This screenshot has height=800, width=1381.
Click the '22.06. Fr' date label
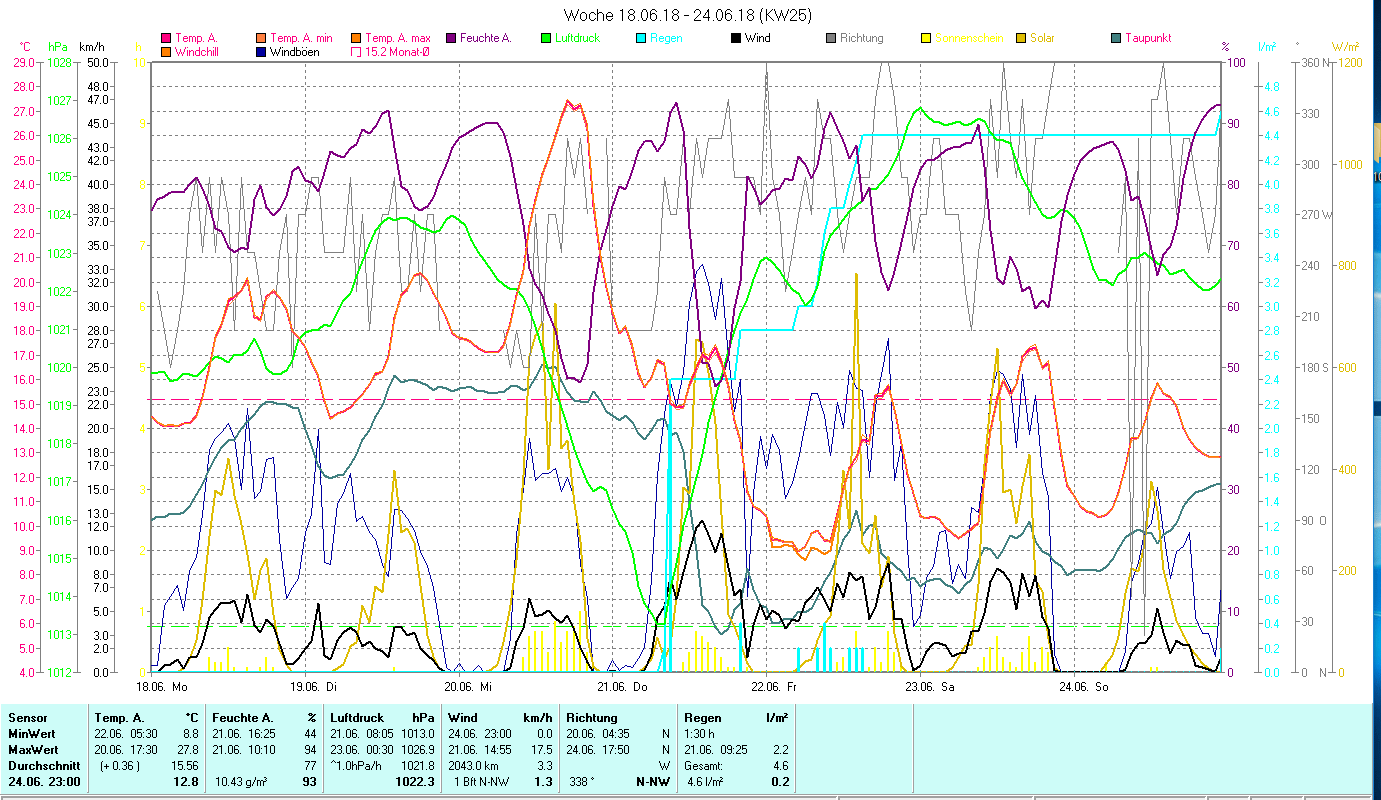[x=776, y=687]
